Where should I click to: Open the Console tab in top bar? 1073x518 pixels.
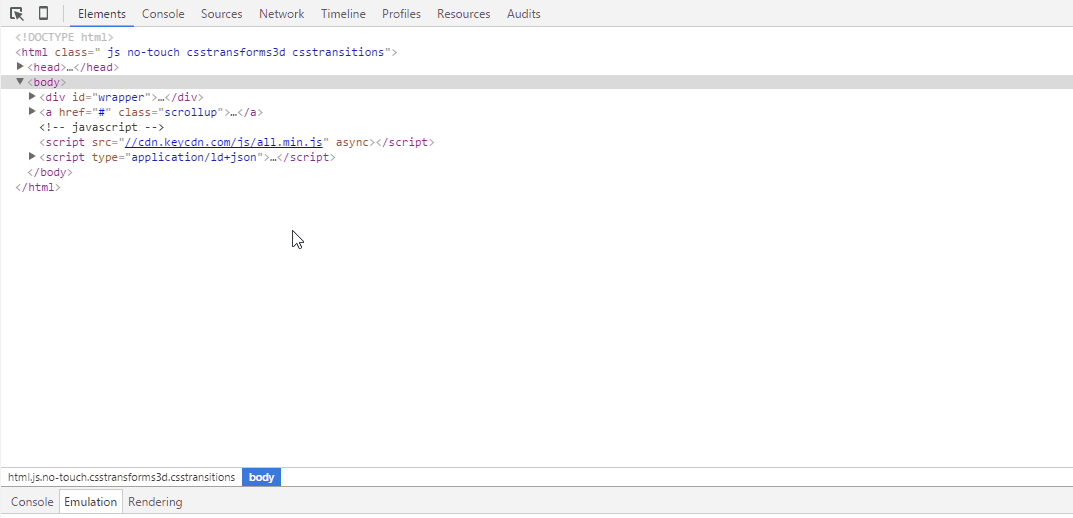pos(163,14)
